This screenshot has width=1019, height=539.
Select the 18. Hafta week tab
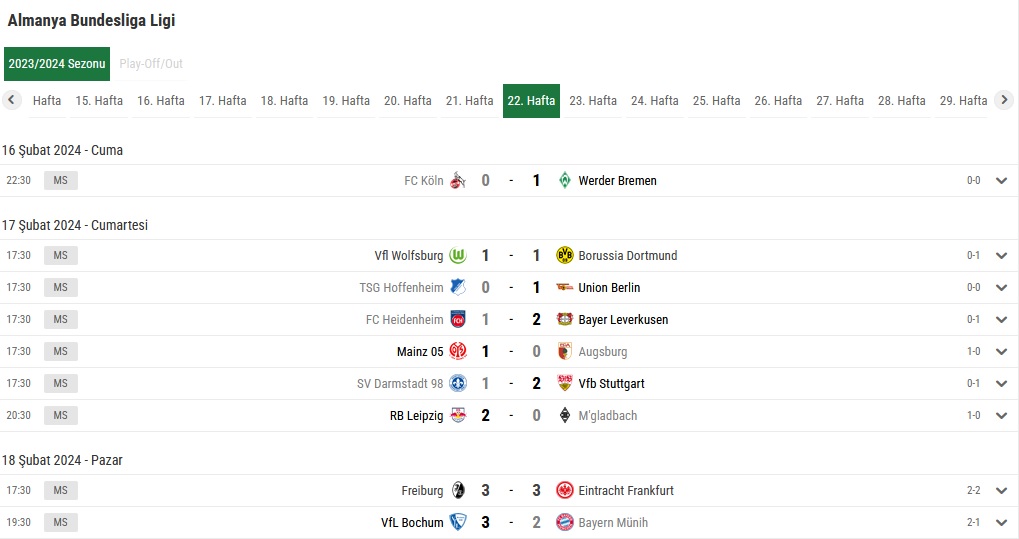point(284,101)
